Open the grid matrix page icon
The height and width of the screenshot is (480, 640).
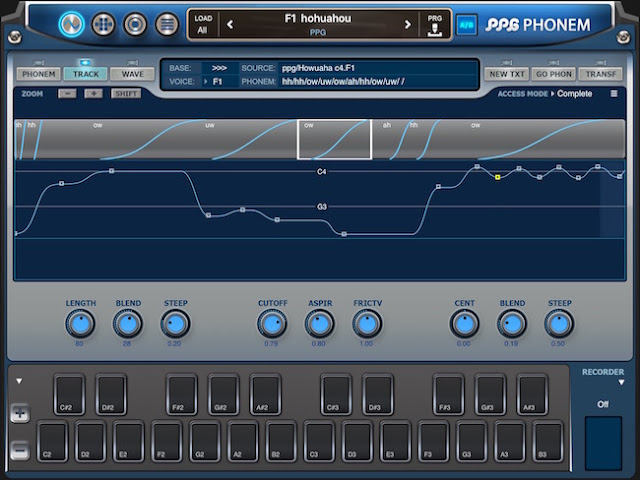tap(103, 24)
